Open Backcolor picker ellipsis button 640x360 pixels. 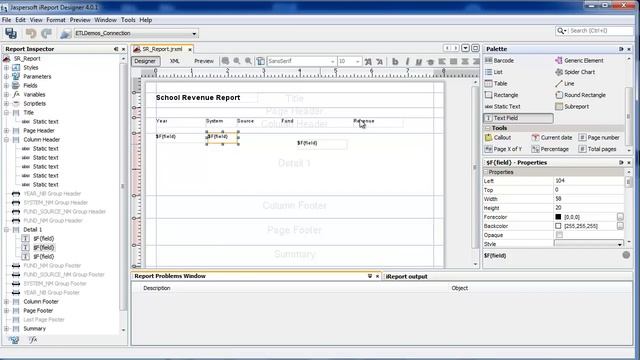[620, 226]
